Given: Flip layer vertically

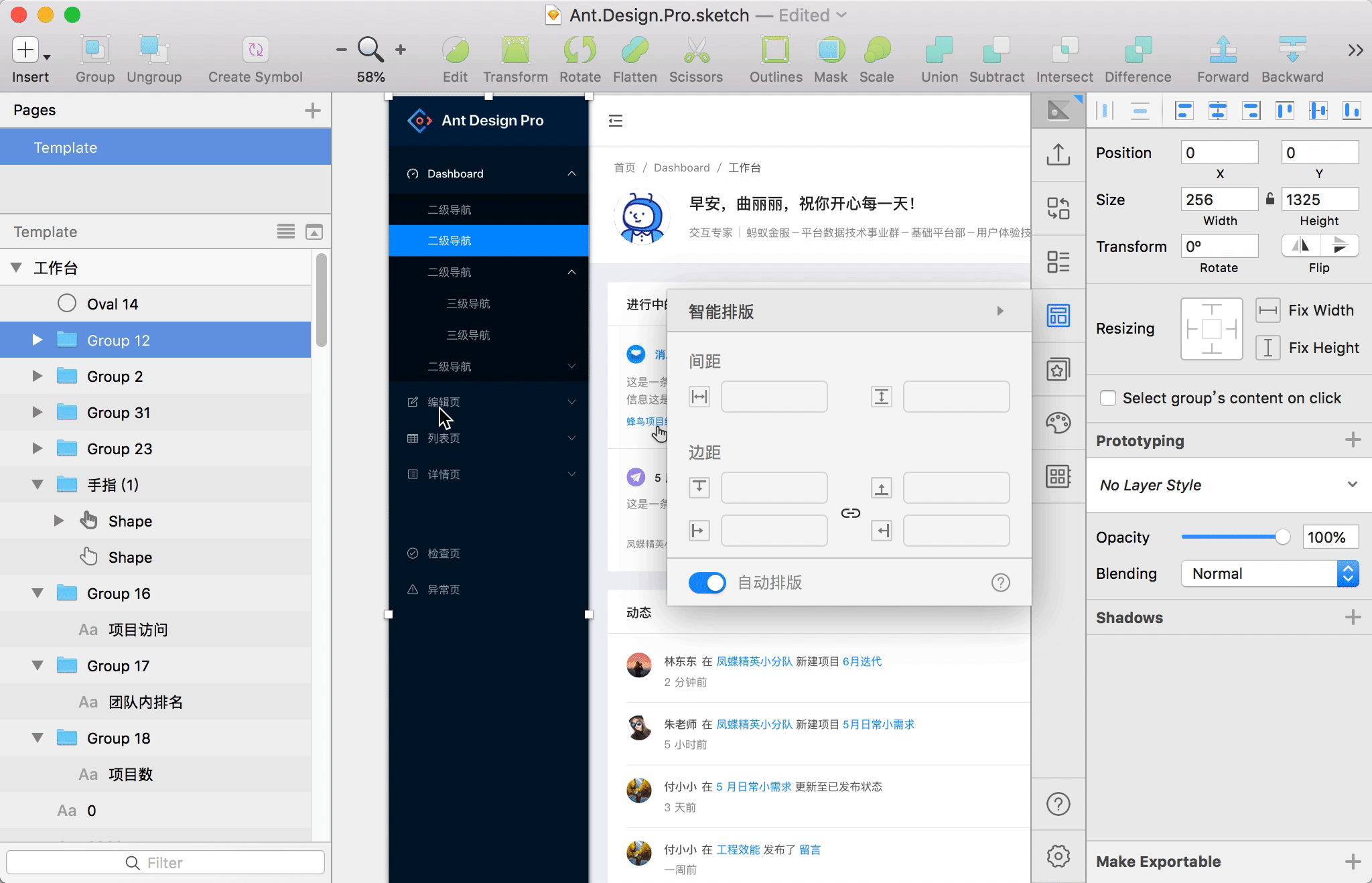Looking at the screenshot, I should pos(1339,246).
